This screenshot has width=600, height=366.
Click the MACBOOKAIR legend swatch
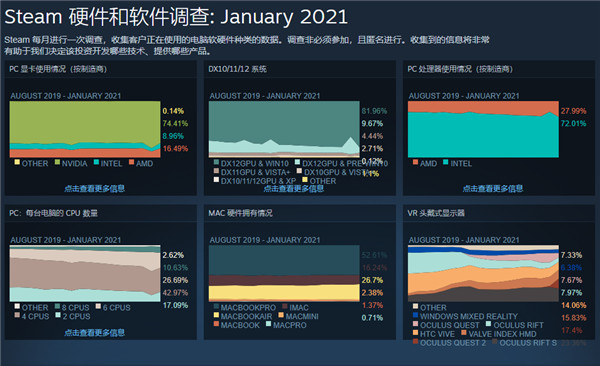click(217, 315)
